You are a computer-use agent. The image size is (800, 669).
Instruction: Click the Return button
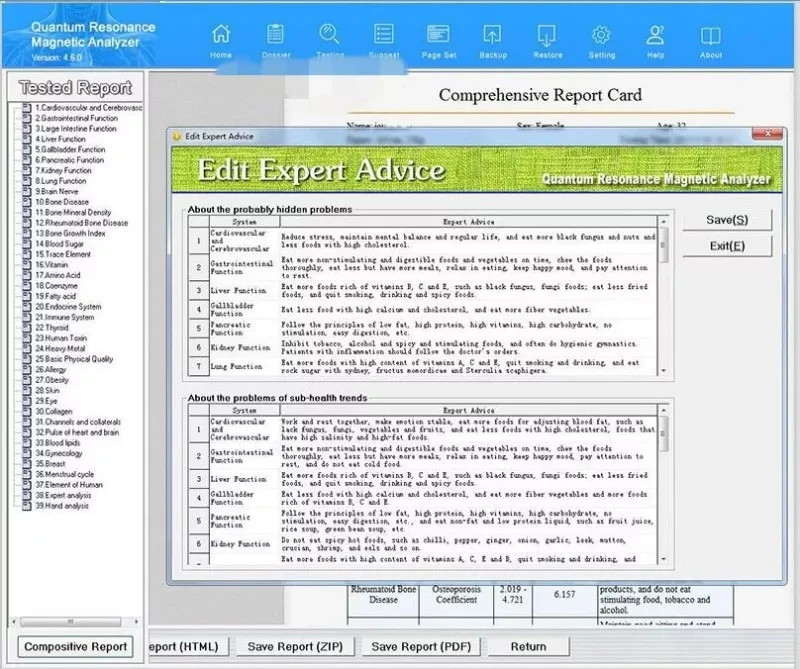click(529, 647)
